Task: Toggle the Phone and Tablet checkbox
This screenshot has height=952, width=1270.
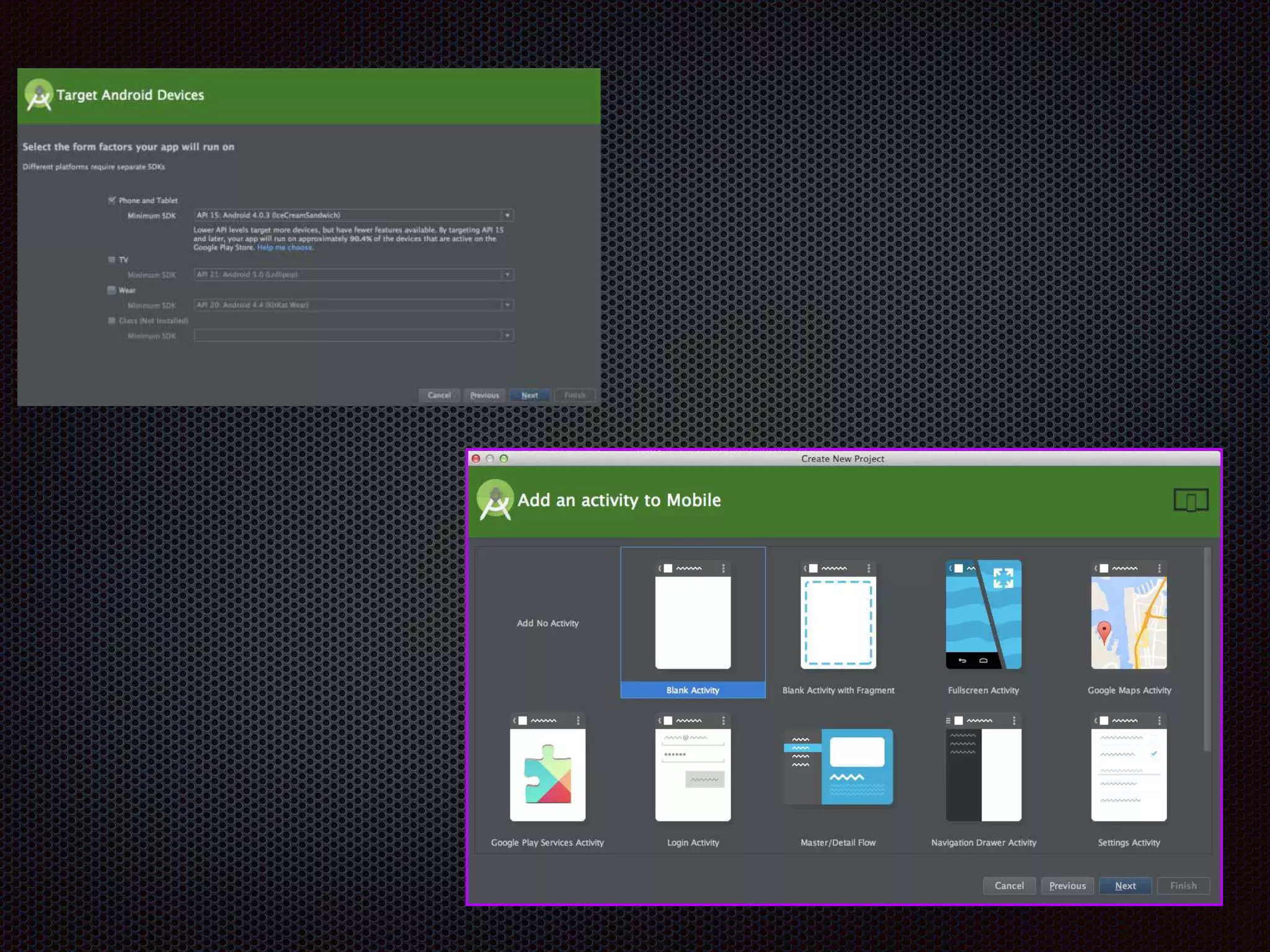Action: 112,200
